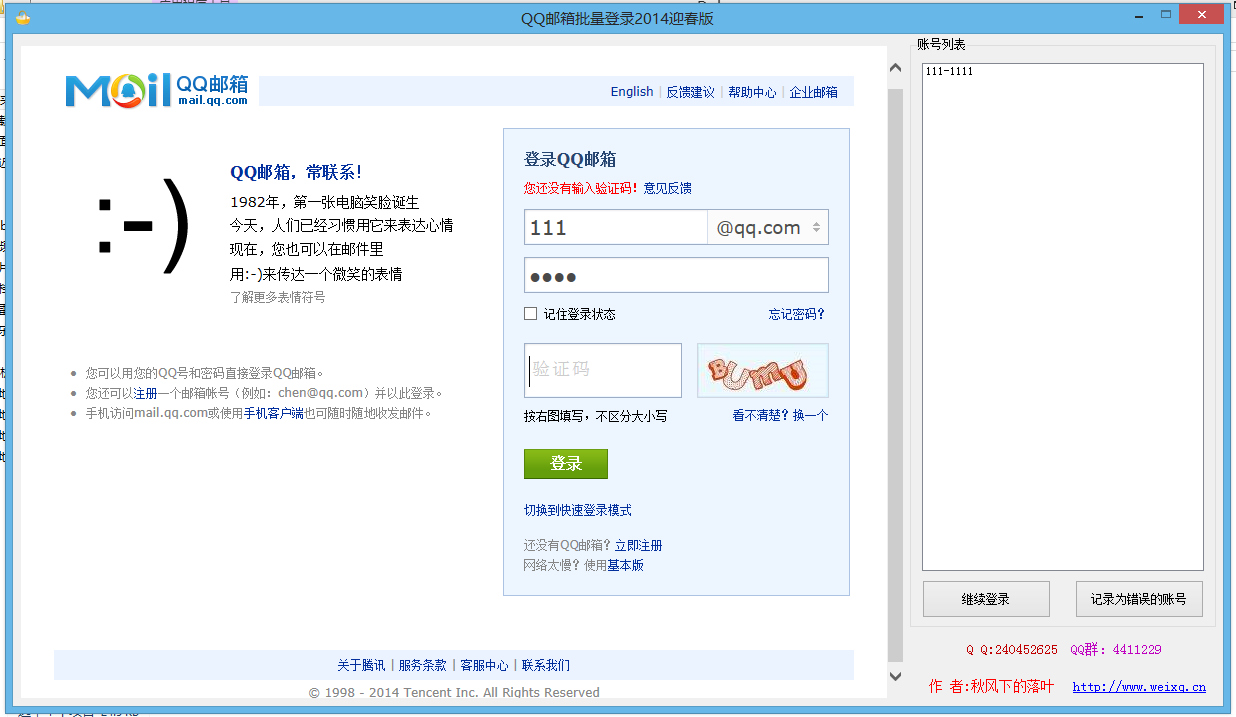Click the page scrollbar down arrow
1236x717 pixels.
[895, 678]
